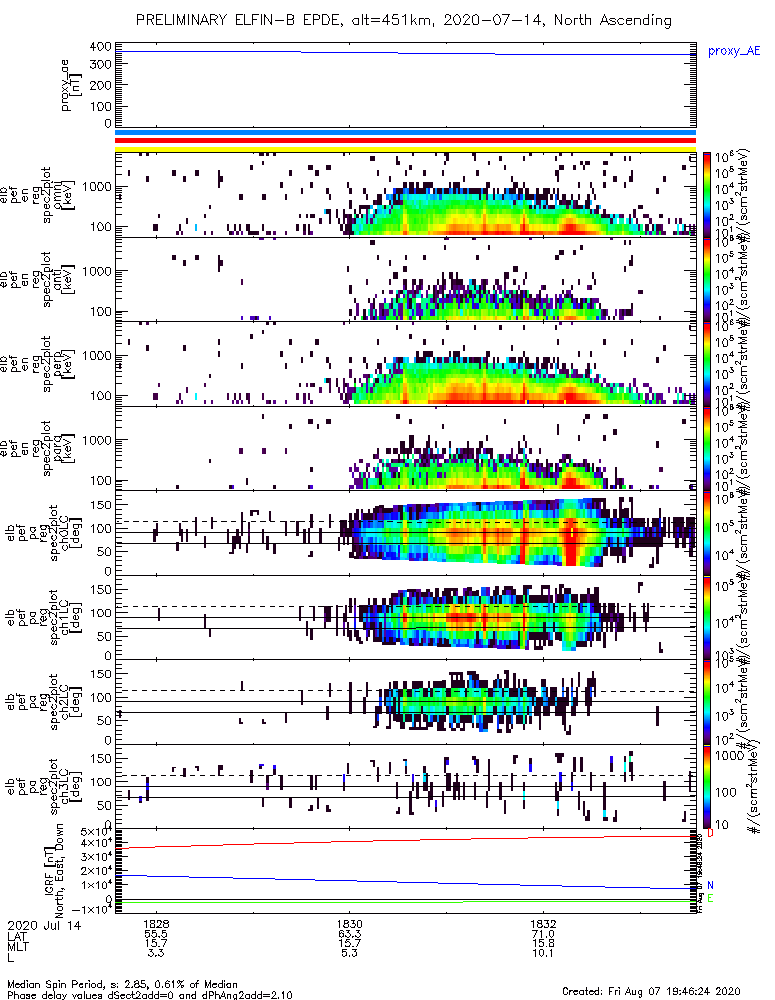The height and width of the screenshot is (1000, 775).
Task: Click the para energy spectrogram panel
Action: pos(406,448)
